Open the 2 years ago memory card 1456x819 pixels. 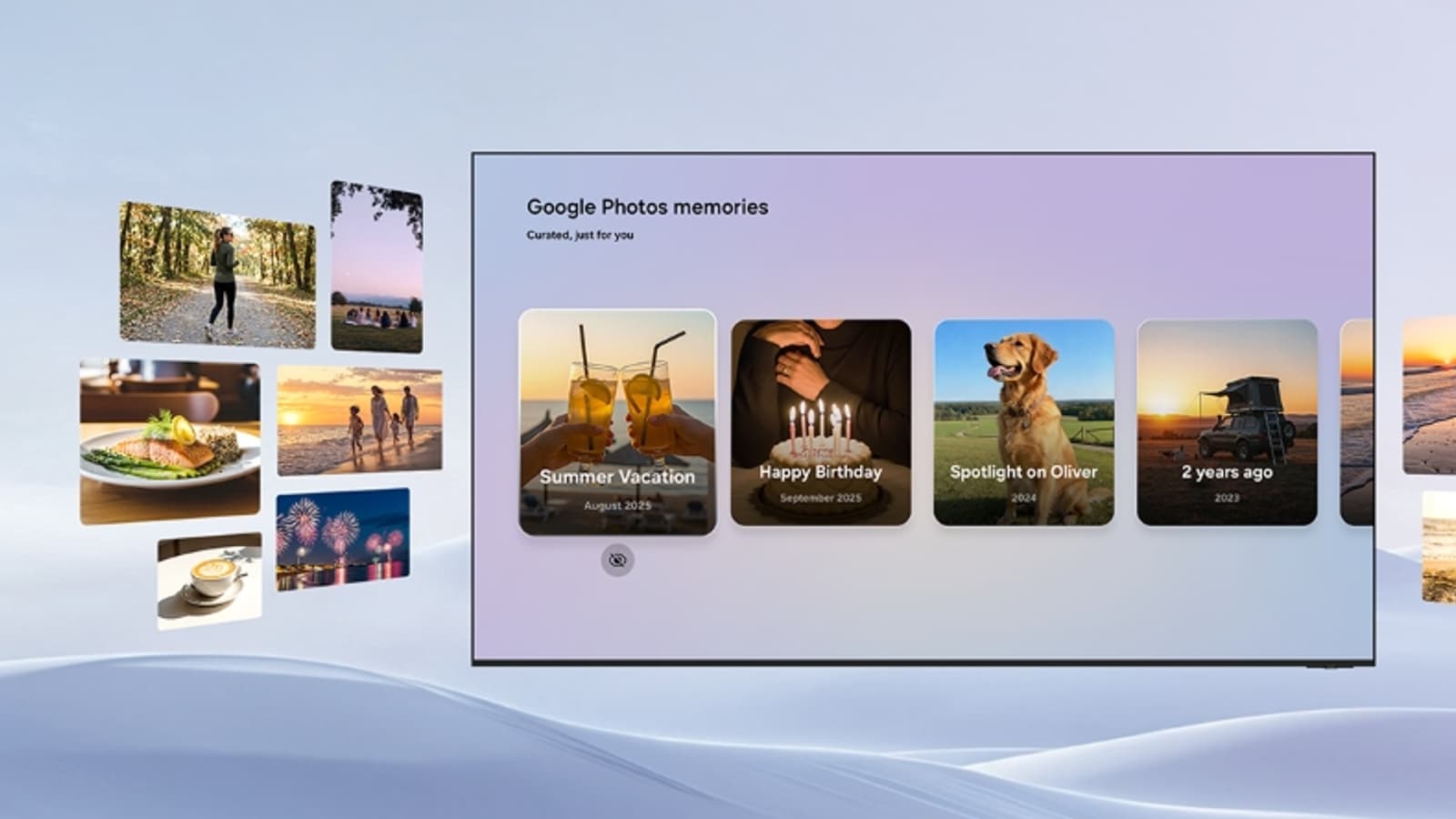1227,422
